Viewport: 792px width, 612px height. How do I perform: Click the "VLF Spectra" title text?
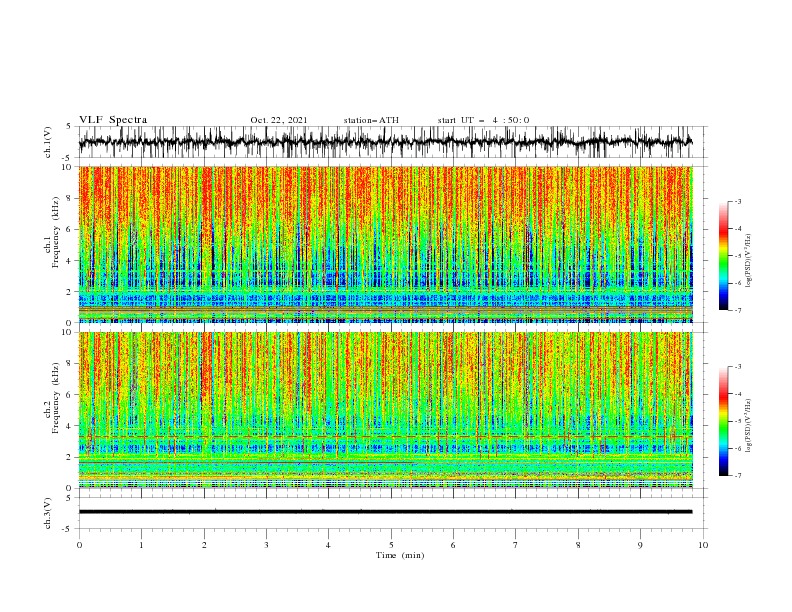pyautogui.click(x=113, y=120)
